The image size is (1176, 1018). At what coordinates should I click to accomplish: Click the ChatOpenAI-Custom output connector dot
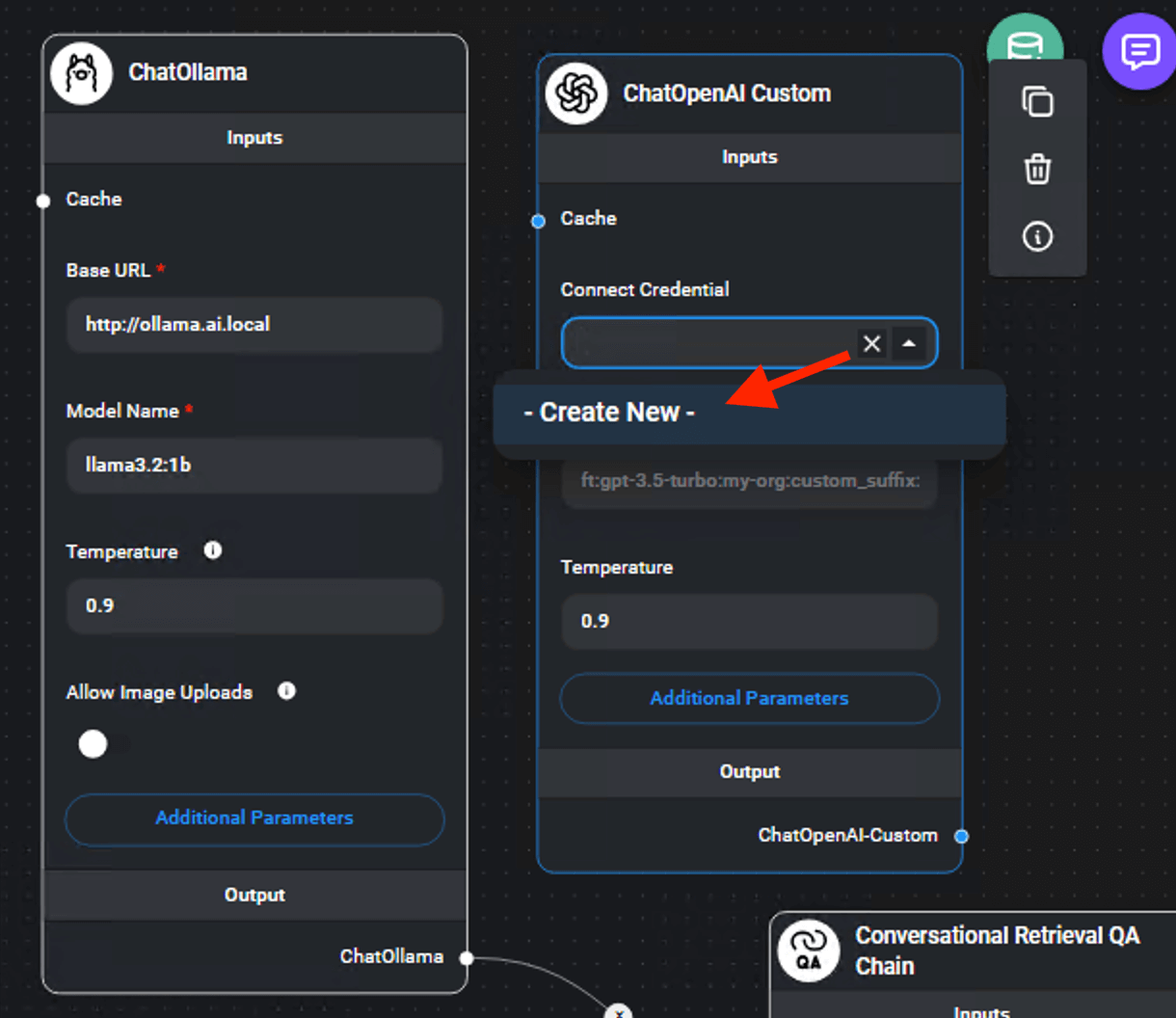961,836
